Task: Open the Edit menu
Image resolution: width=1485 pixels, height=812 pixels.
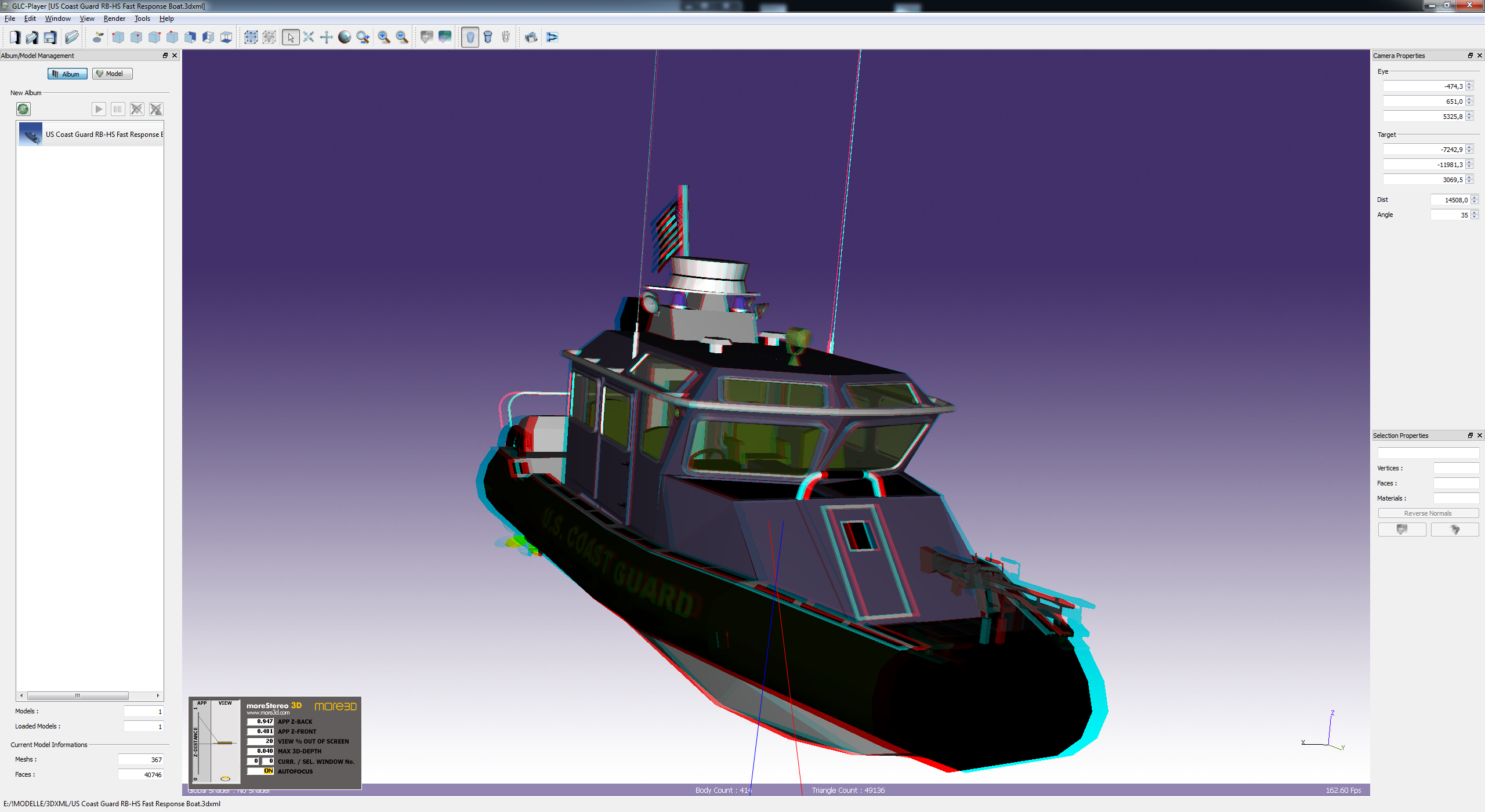Action: (x=30, y=19)
